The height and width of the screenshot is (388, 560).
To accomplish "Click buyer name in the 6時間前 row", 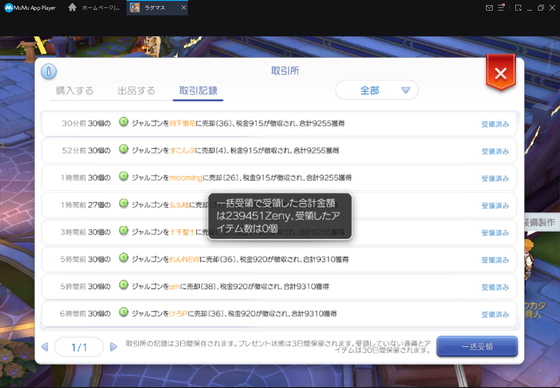I will (178, 313).
